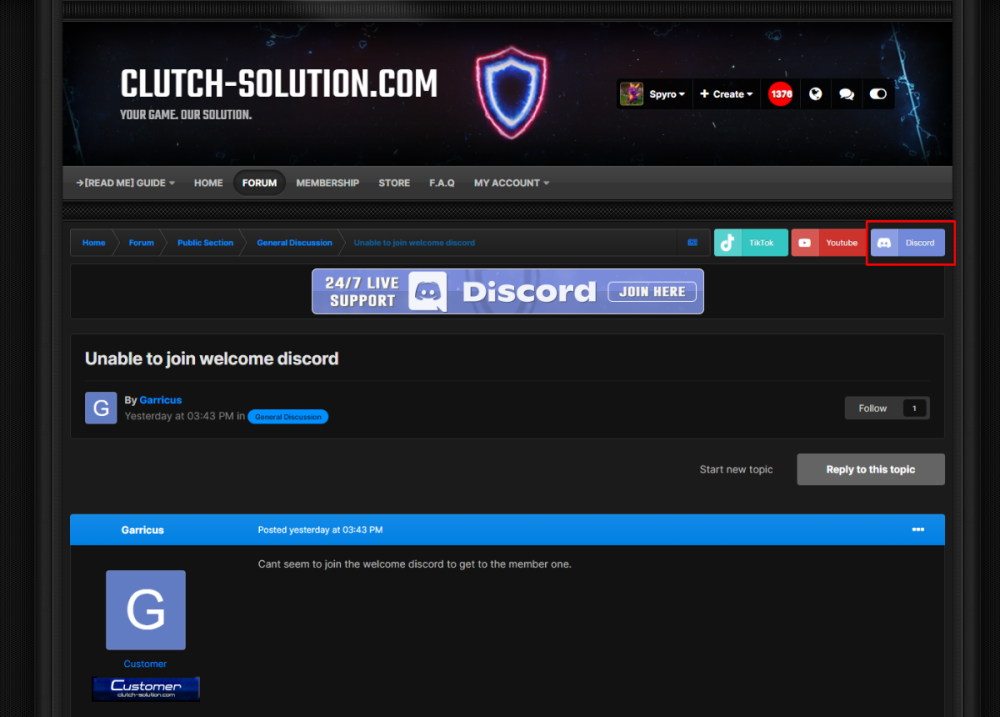Click the small blue icon in breadcrumb bar
The width and height of the screenshot is (1000, 717).
pos(692,243)
